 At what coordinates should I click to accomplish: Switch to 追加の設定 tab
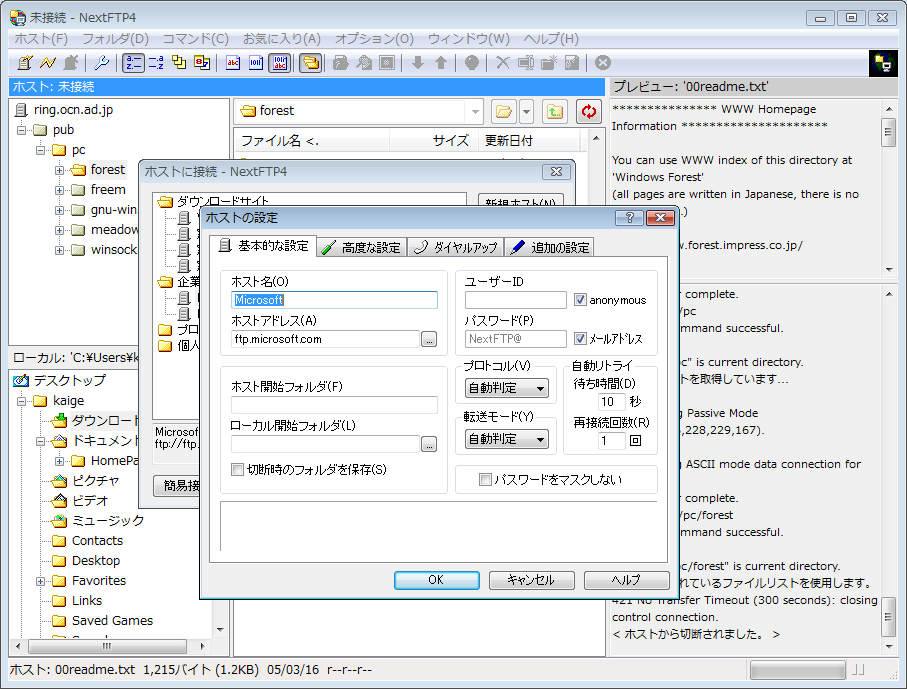pyautogui.click(x=550, y=248)
